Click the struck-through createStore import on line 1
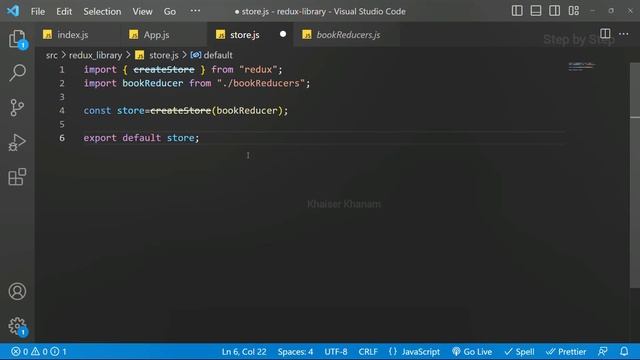640x360 pixels. [164, 69]
